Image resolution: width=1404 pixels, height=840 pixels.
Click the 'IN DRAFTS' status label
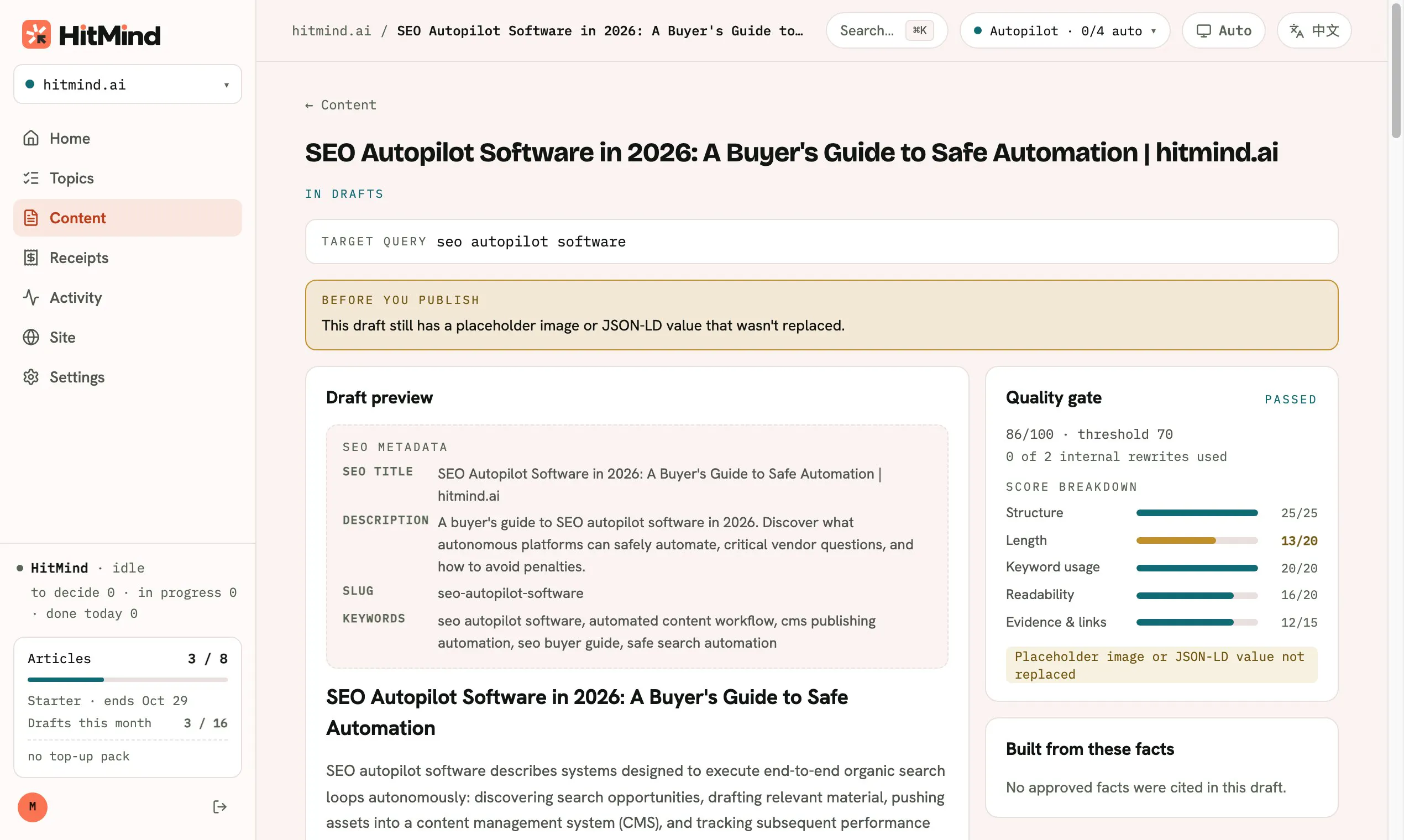click(344, 194)
